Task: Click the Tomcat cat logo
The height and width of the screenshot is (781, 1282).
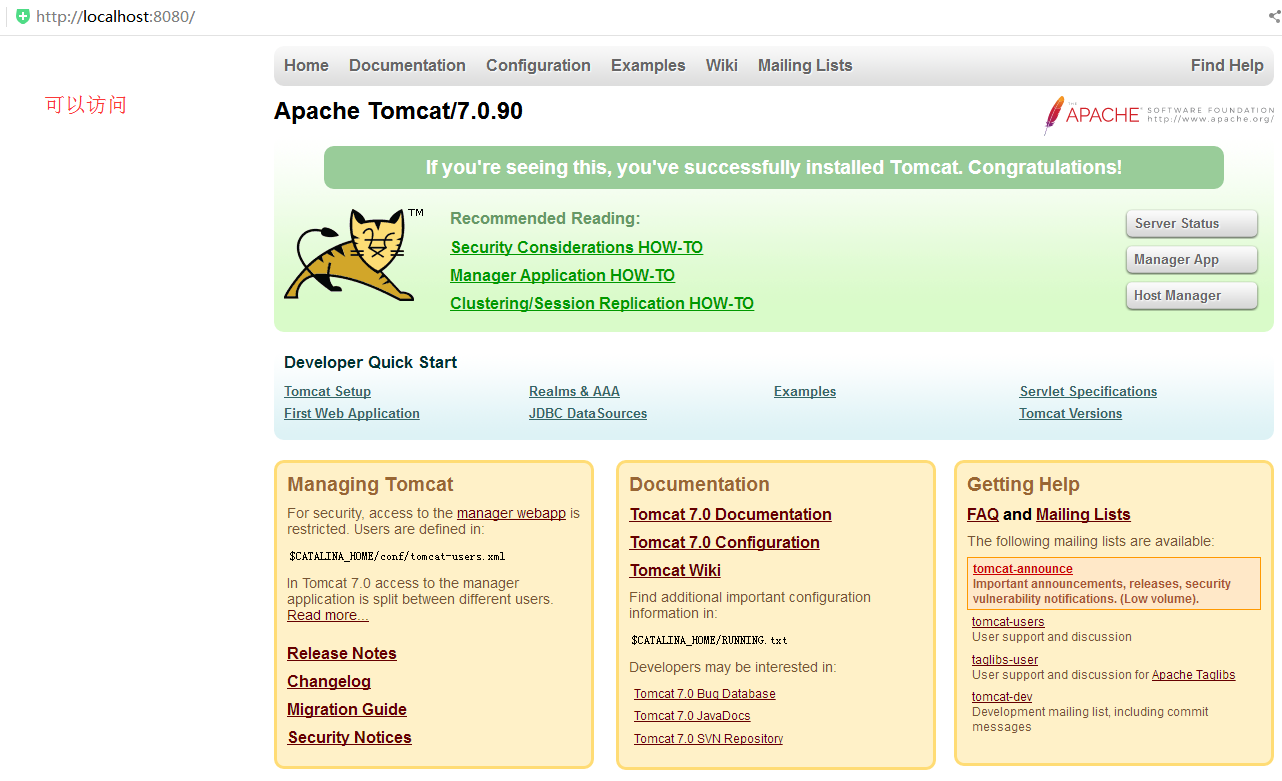Action: tap(349, 255)
